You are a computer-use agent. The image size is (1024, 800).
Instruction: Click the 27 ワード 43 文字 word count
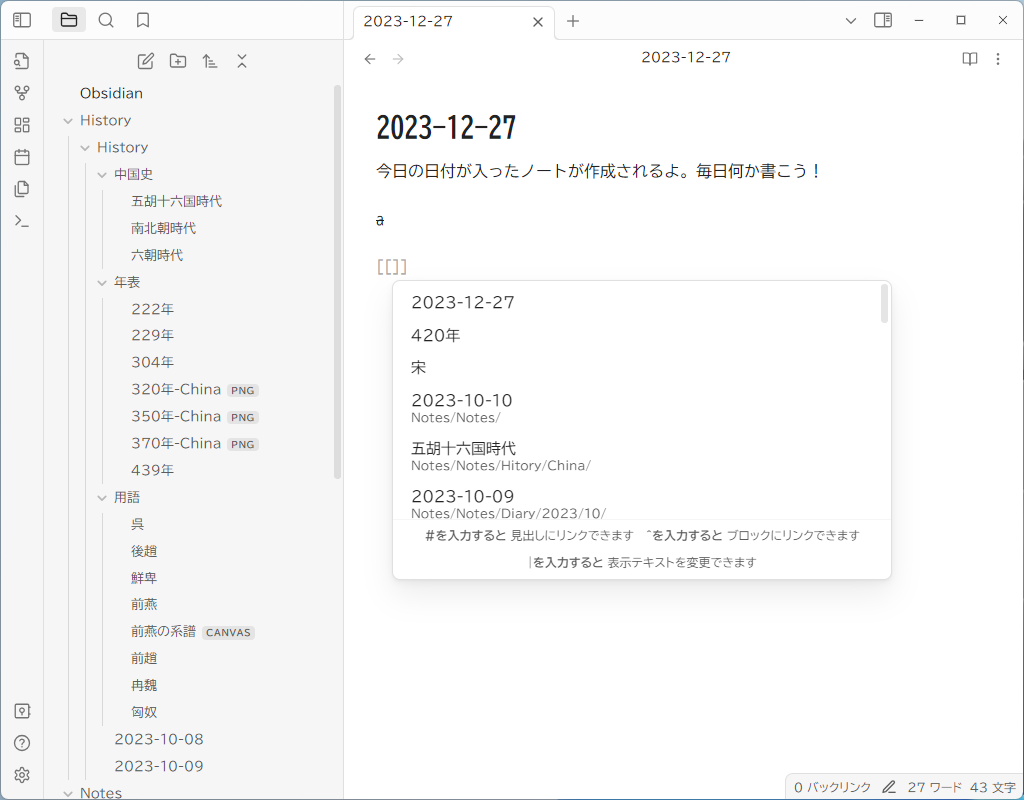coord(961,787)
